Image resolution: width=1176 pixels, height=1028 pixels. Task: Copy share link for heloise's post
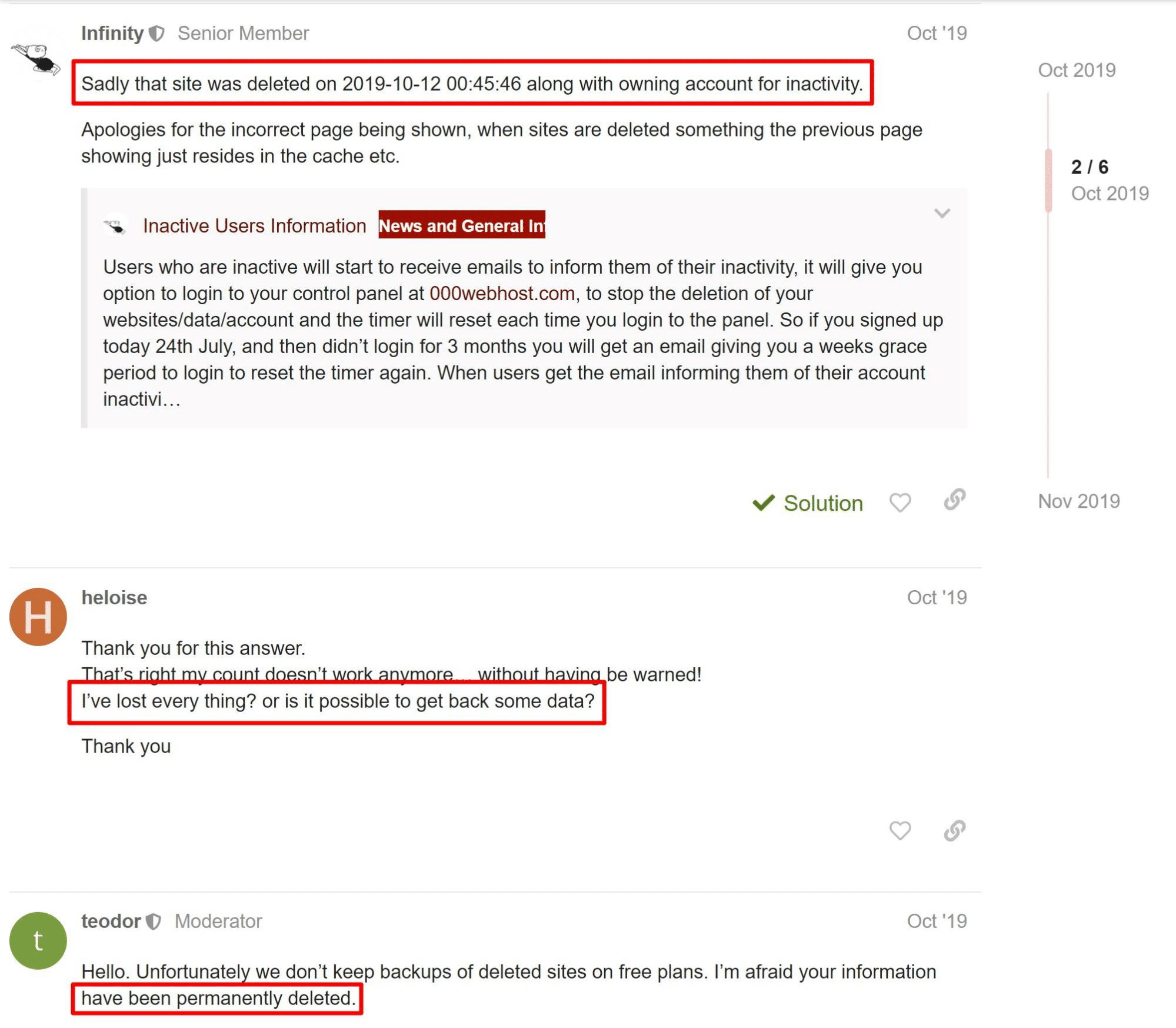954,830
